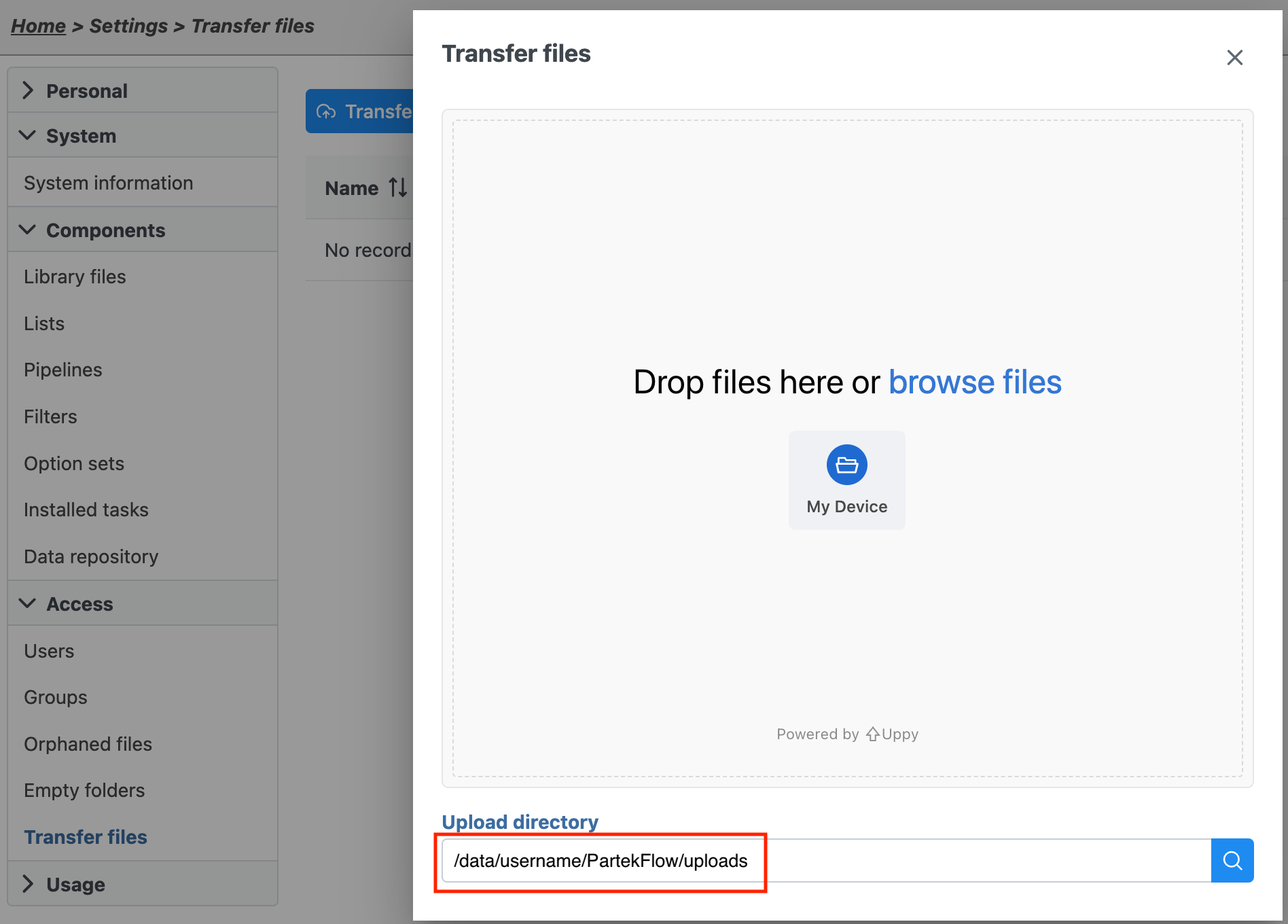Open Orphaned files page
This screenshot has width=1288, height=924.
tap(88, 744)
